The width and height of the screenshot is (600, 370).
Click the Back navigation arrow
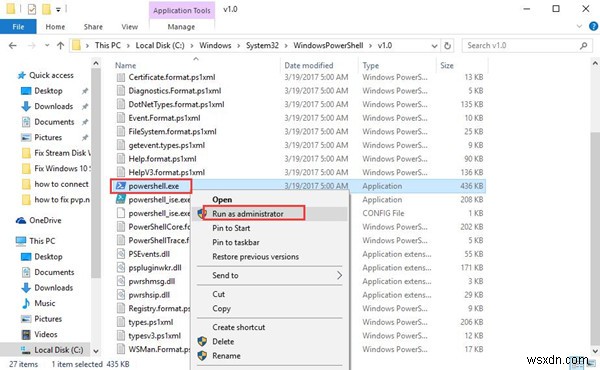13,46
